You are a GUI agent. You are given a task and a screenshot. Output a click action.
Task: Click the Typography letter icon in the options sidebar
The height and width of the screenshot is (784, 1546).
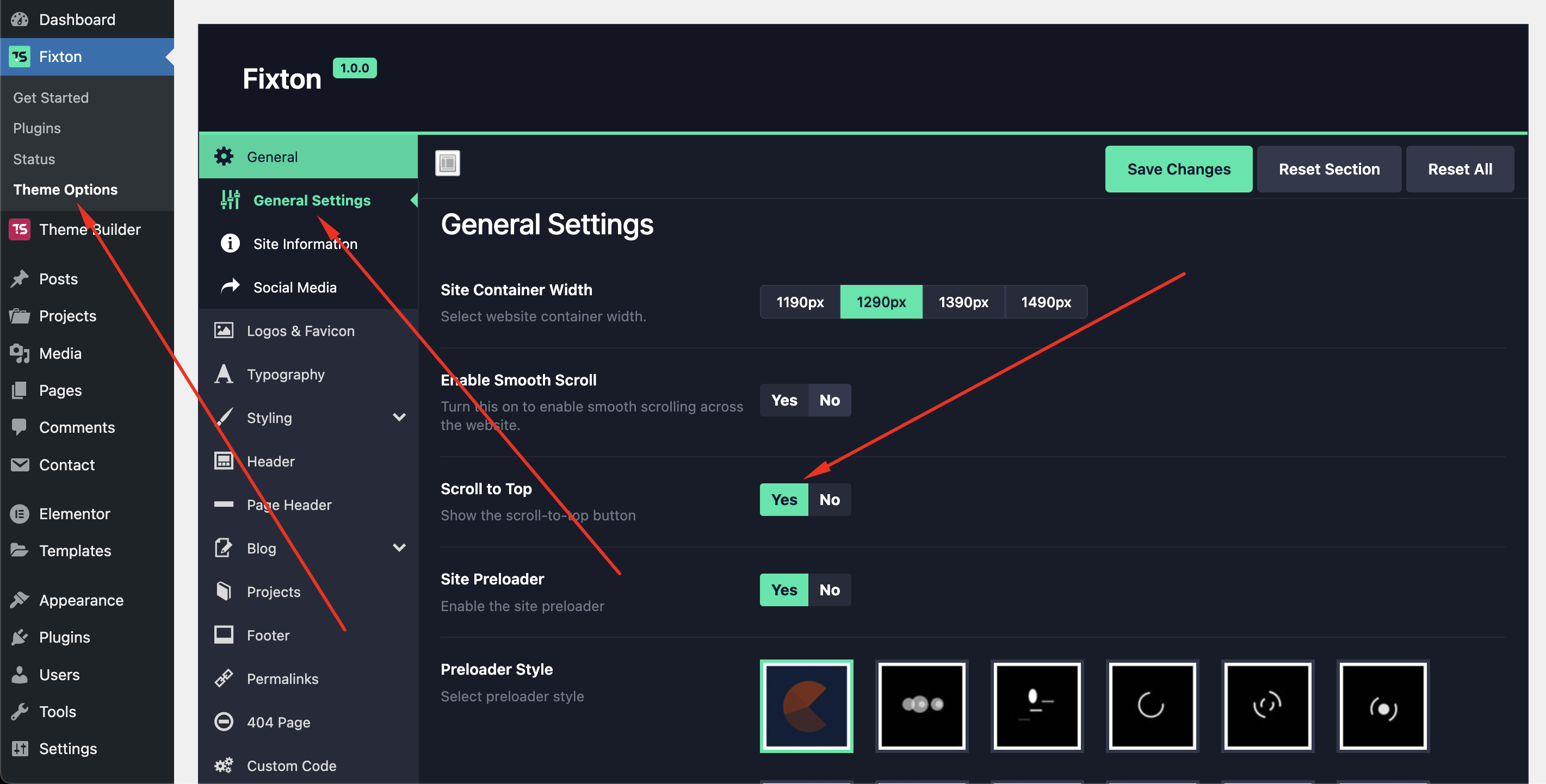tap(224, 374)
